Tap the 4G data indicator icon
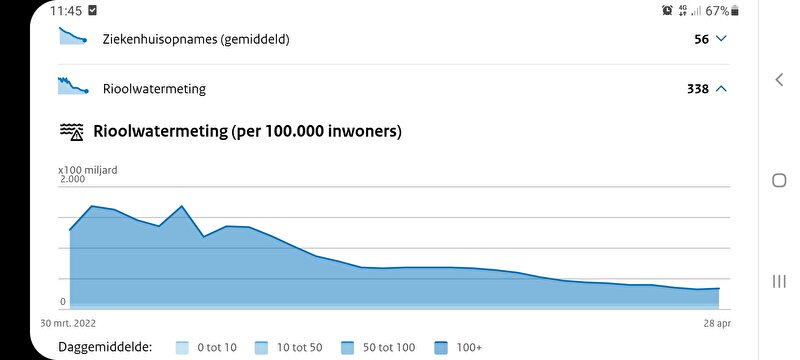 (x=683, y=10)
